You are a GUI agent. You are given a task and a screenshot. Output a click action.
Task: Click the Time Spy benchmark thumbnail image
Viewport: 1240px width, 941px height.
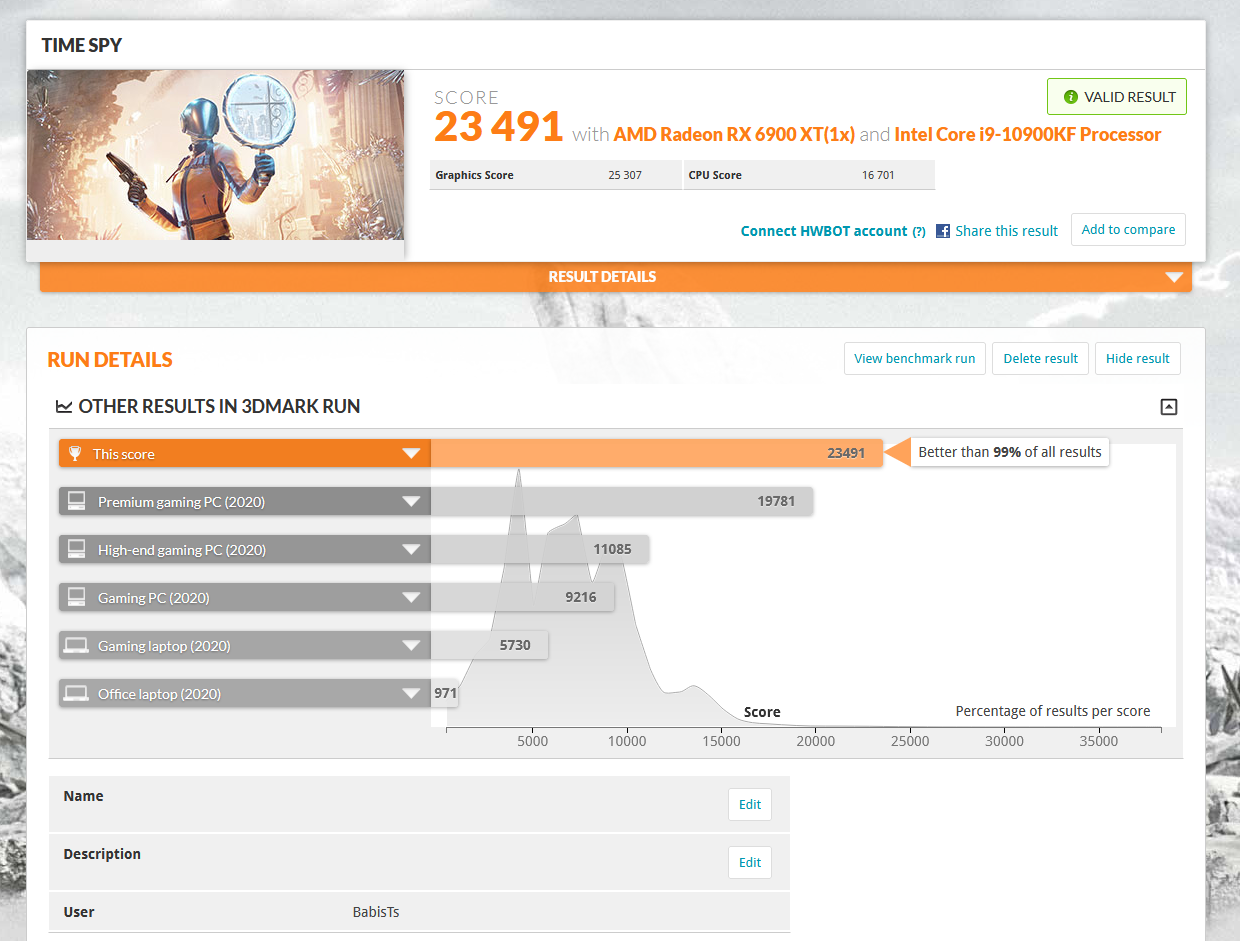[215, 155]
